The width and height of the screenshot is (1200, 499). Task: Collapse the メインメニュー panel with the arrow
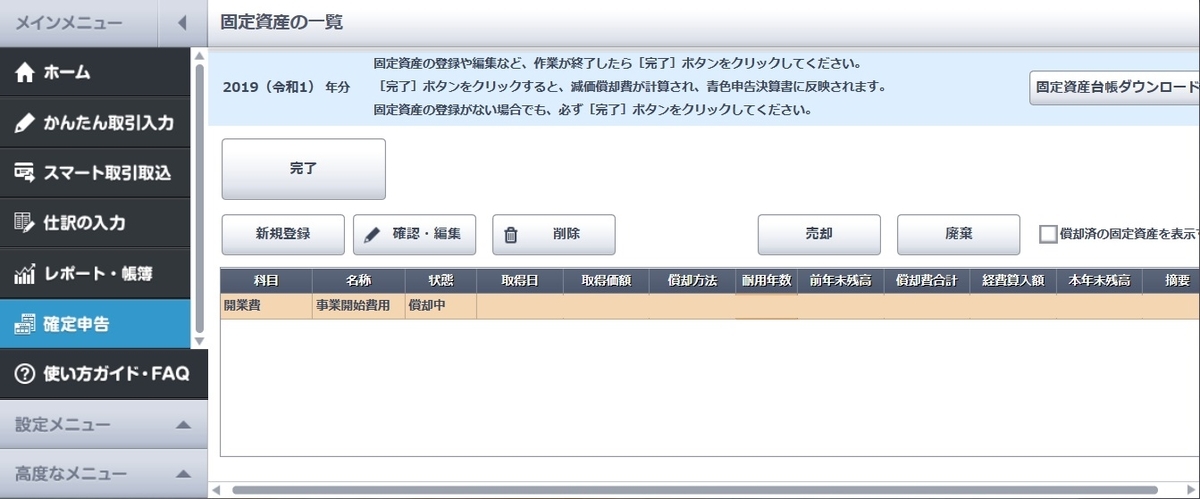(x=183, y=22)
